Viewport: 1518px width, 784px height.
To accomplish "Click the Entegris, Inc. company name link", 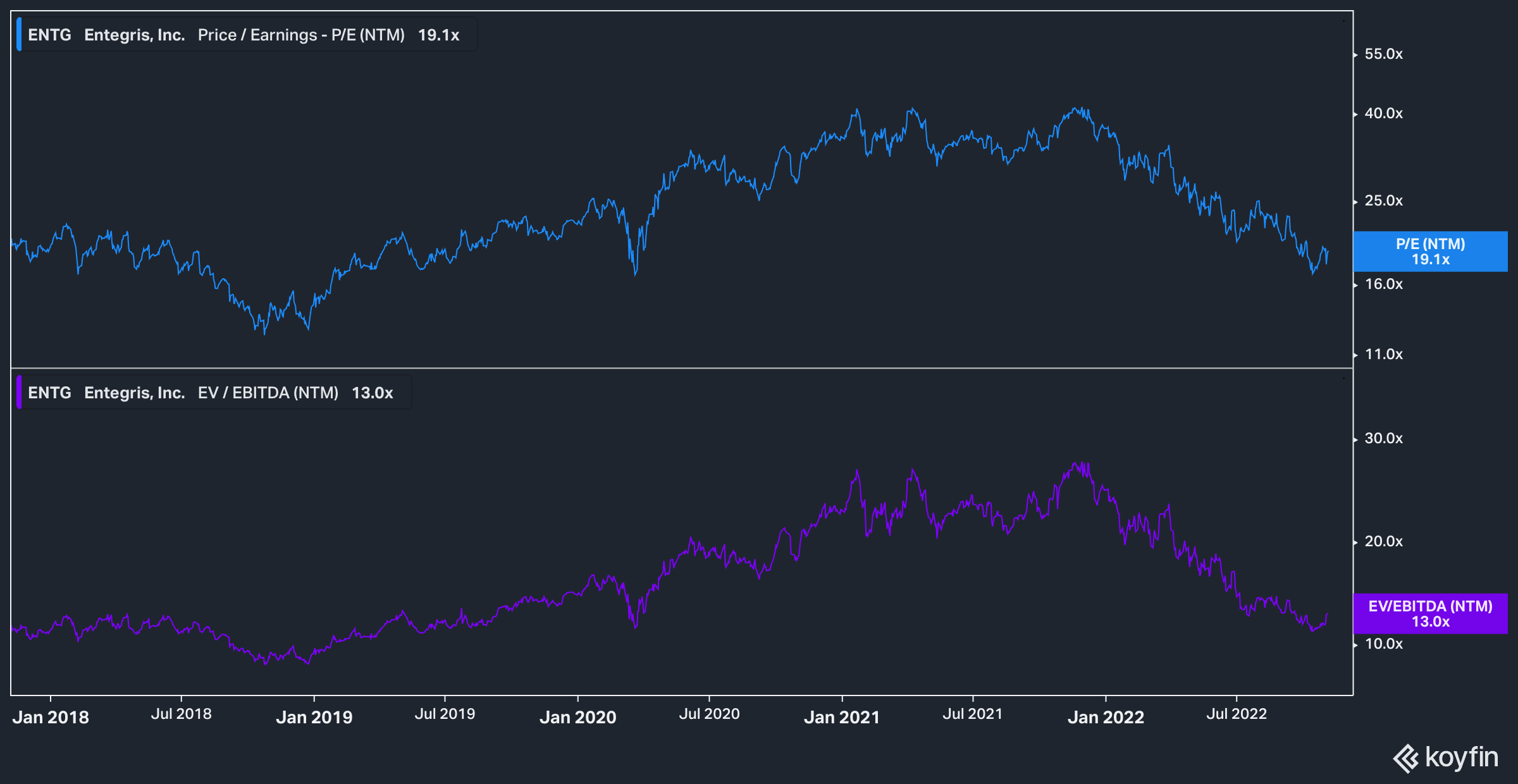I will (x=135, y=35).
